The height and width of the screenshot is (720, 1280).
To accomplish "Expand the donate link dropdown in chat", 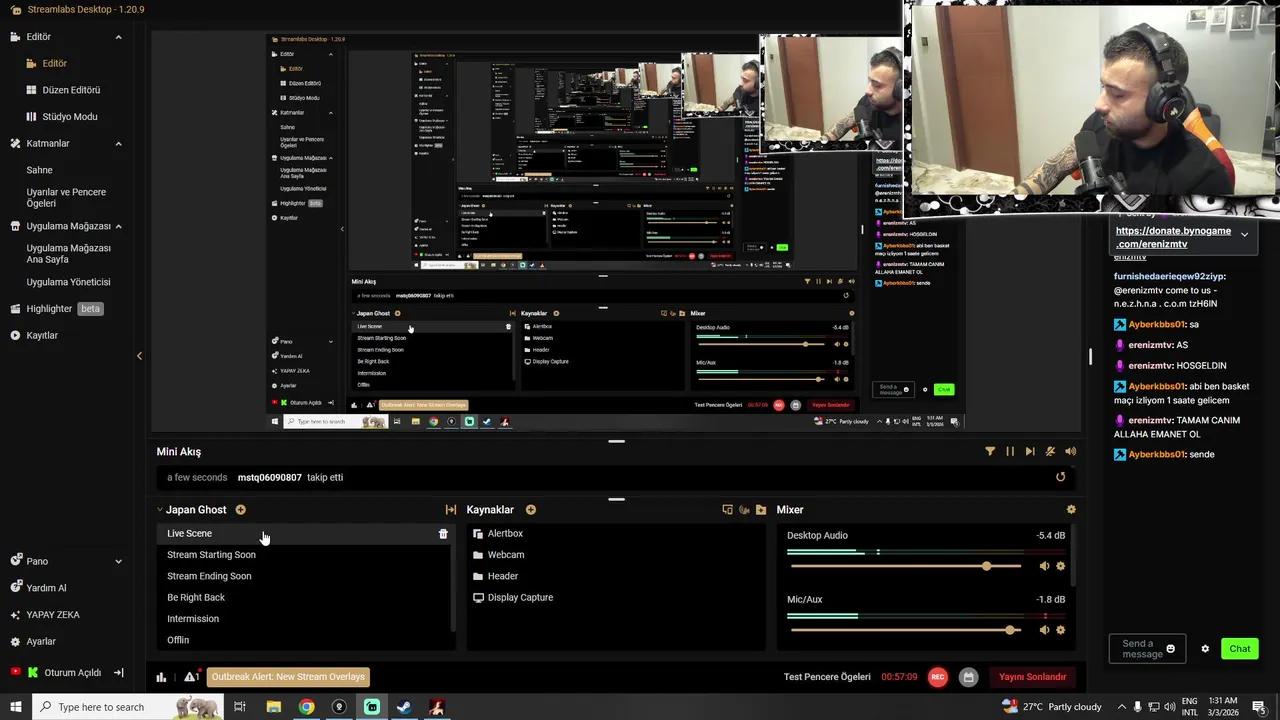I will [1244, 235].
